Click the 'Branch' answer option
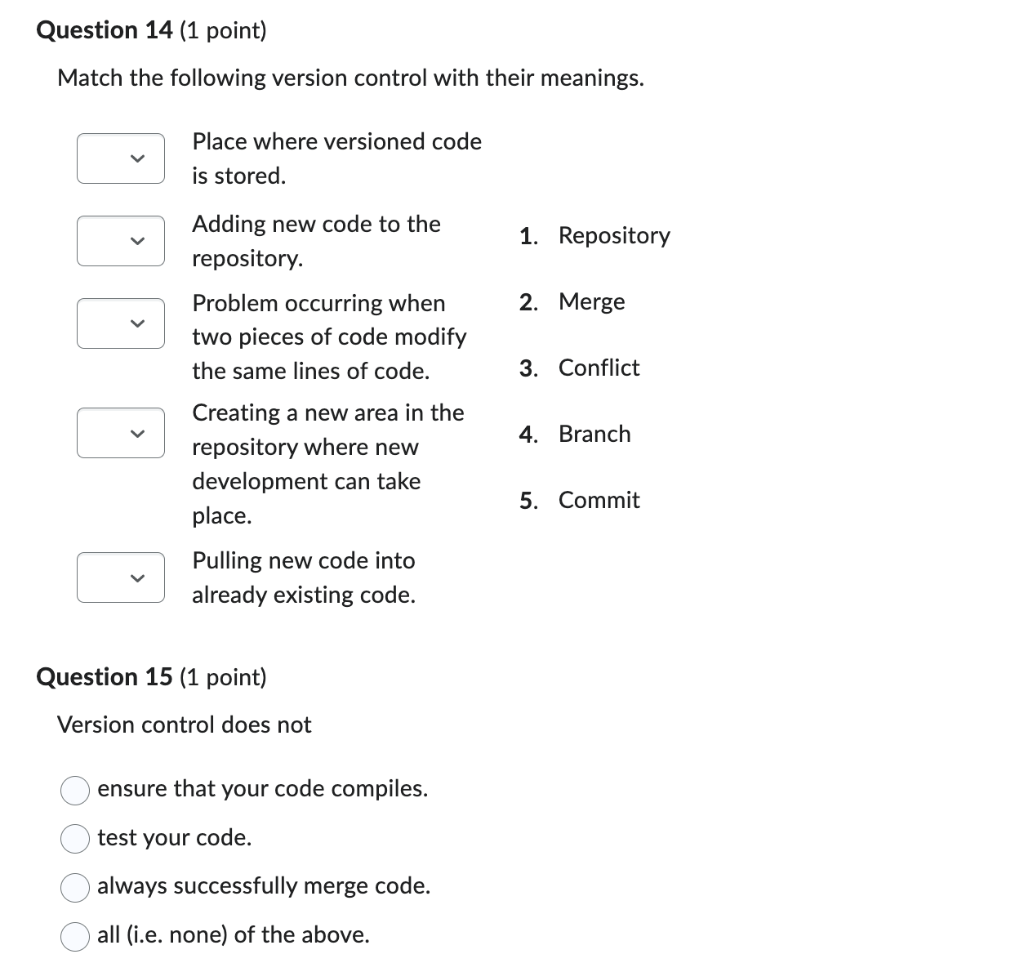 (x=595, y=433)
